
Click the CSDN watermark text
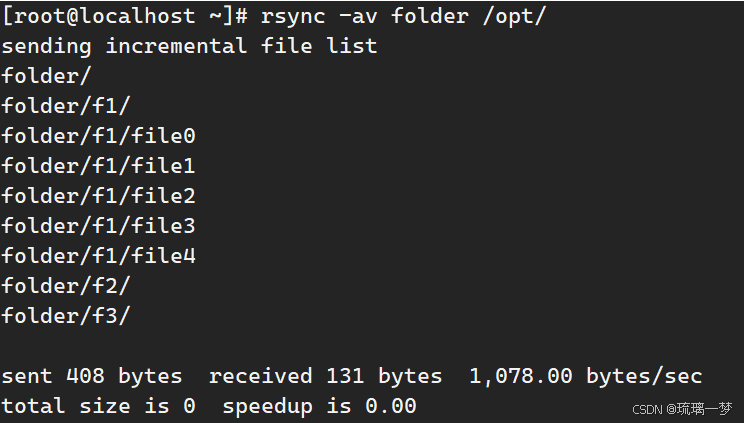[682, 409]
